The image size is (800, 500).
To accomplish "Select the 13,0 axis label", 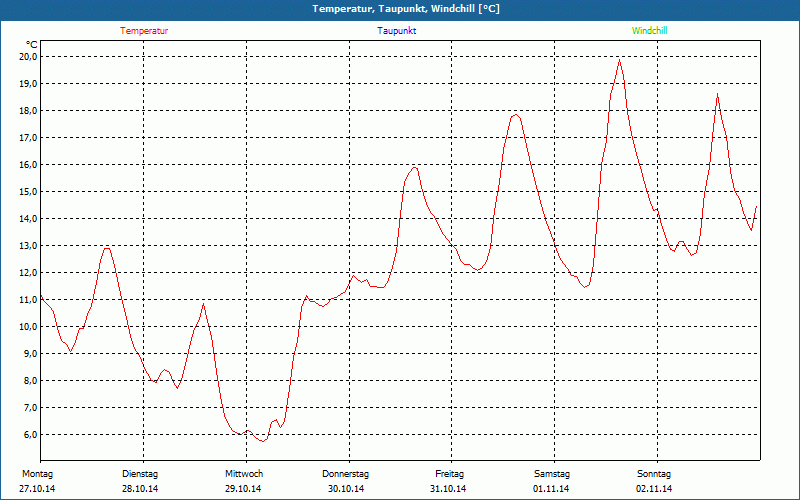I will pyautogui.click(x=28, y=246).
